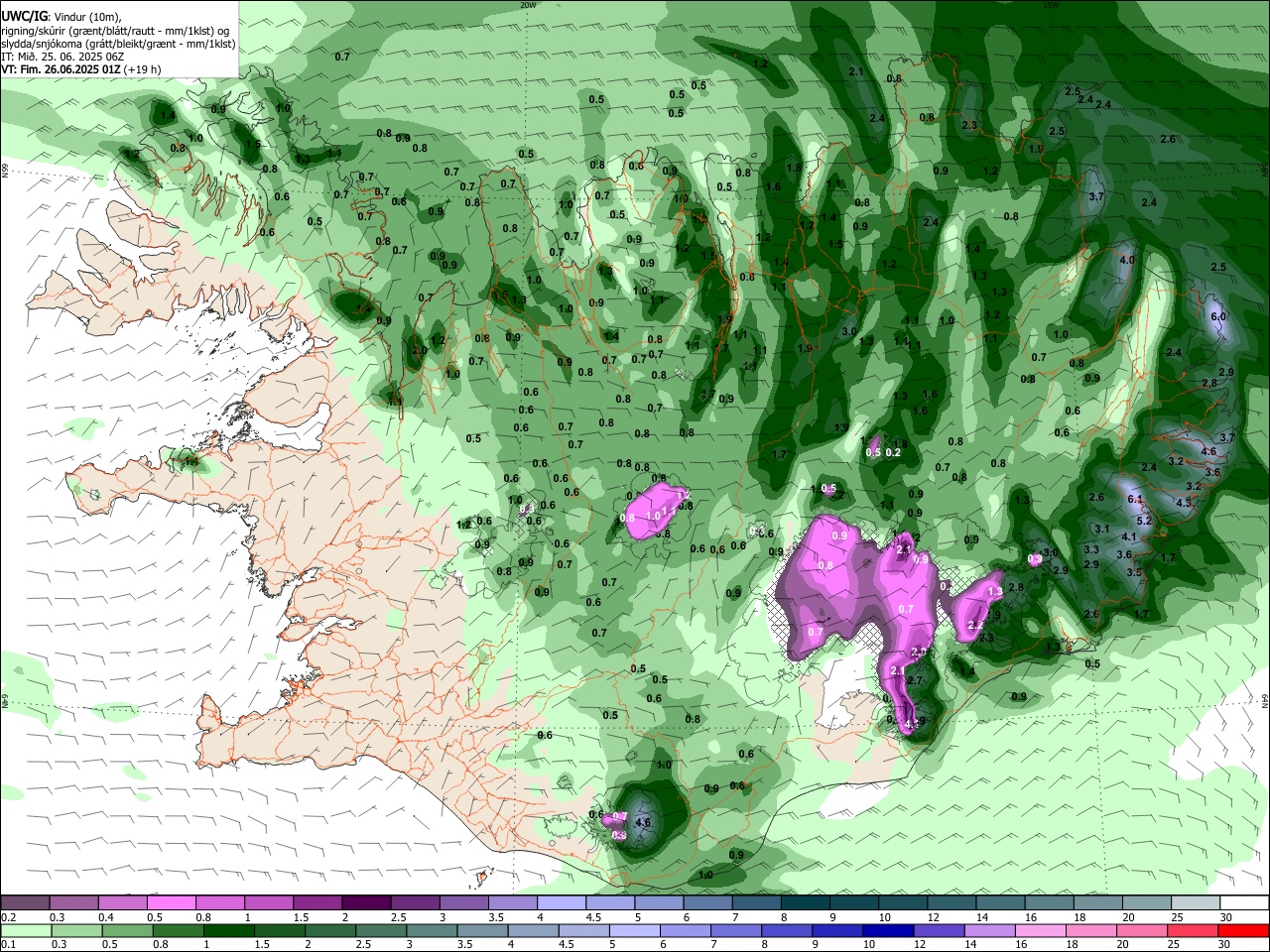Click the 6.1 precipitation value on the map
The height and width of the screenshot is (952, 1270).
[x=1136, y=499]
